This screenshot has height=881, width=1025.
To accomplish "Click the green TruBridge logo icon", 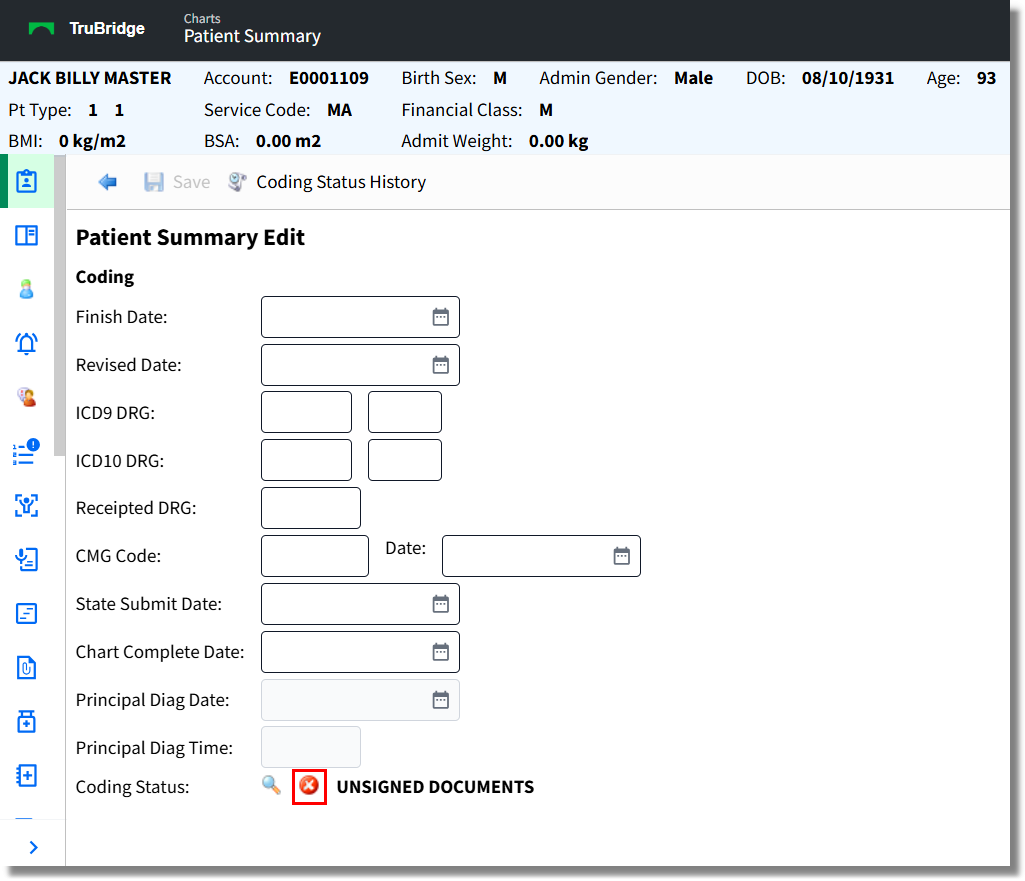I will (x=41, y=29).
